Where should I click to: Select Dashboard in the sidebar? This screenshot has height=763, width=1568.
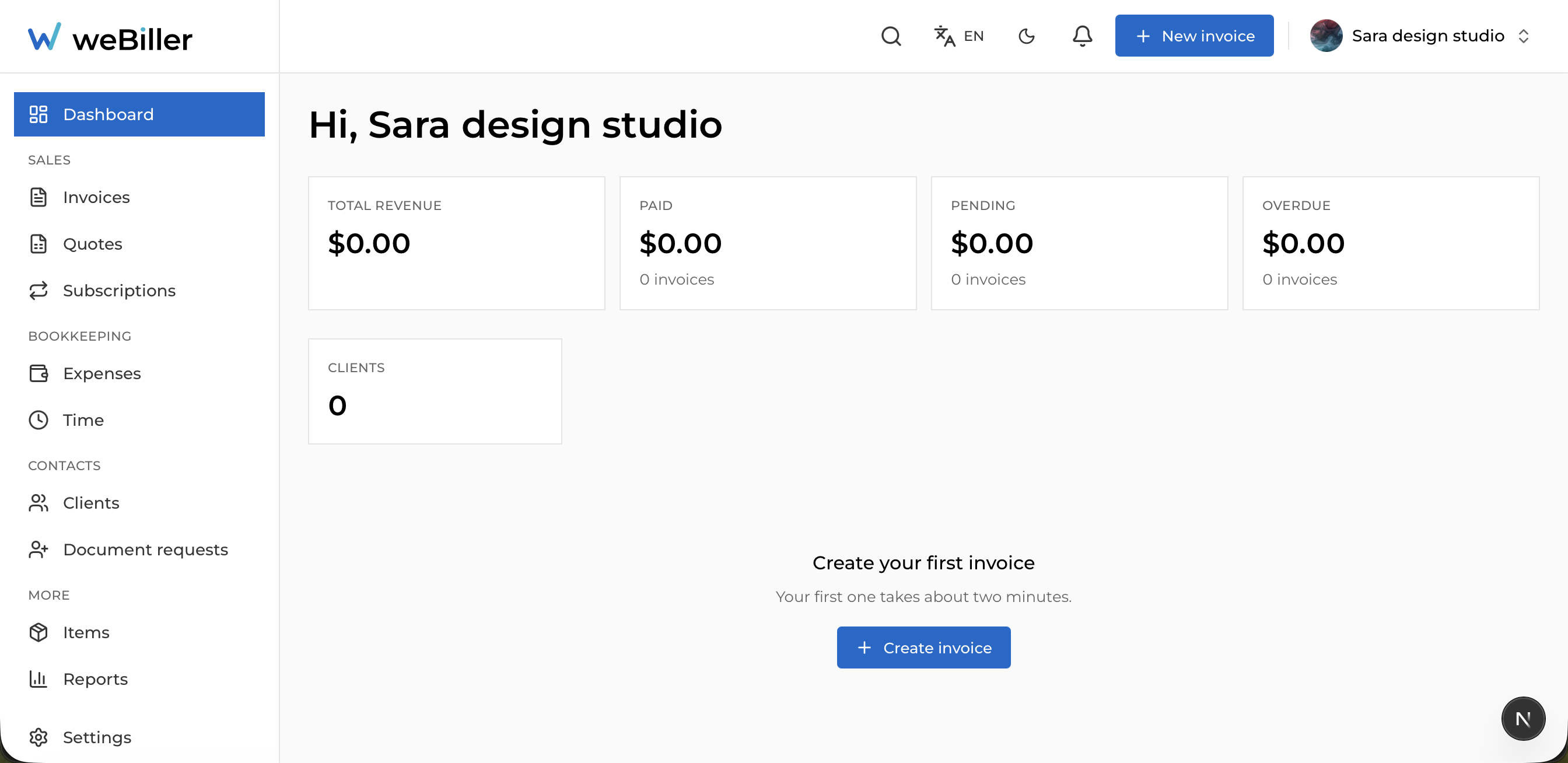point(139,114)
